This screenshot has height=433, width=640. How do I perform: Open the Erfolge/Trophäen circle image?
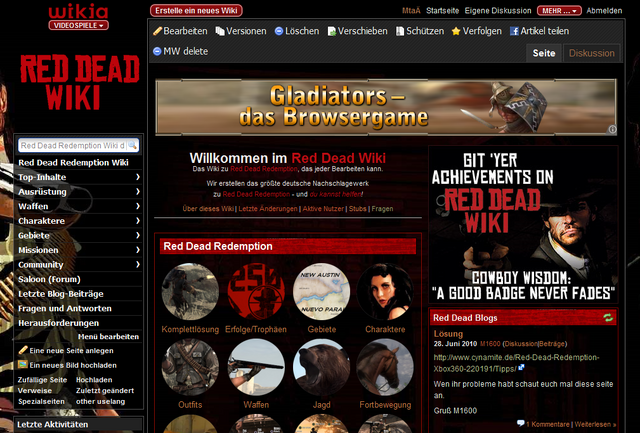tap(256, 291)
